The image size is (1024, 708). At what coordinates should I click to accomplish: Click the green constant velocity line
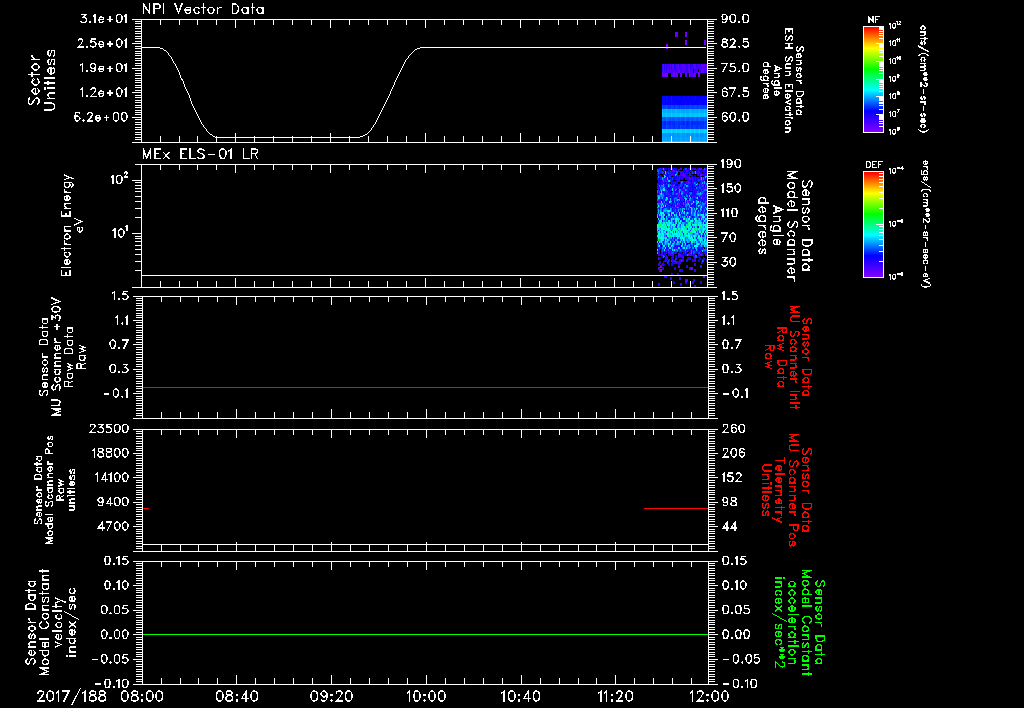pyautogui.click(x=425, y=634)
